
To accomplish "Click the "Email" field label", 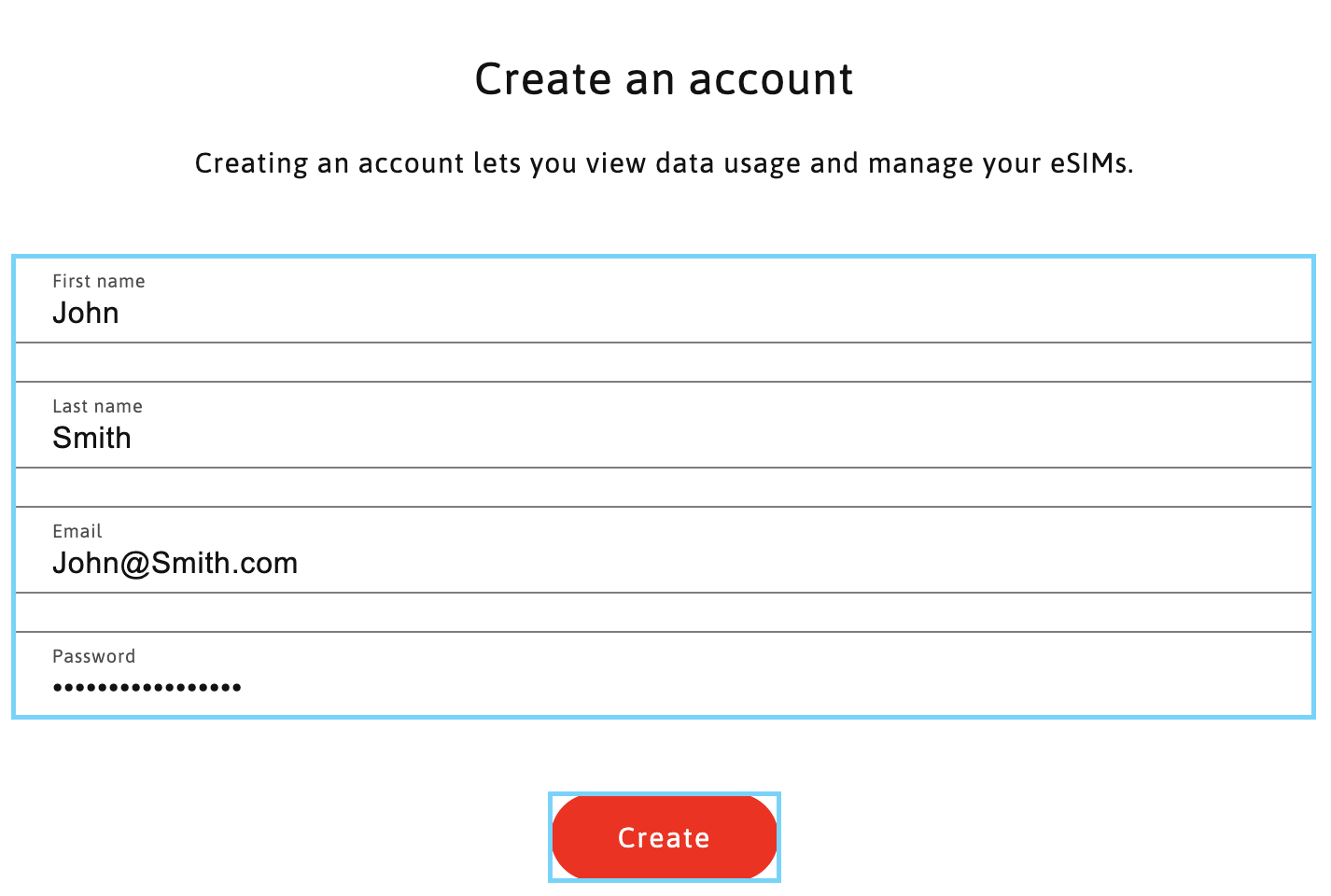I will pyautogui.click(x=77, y=532).
